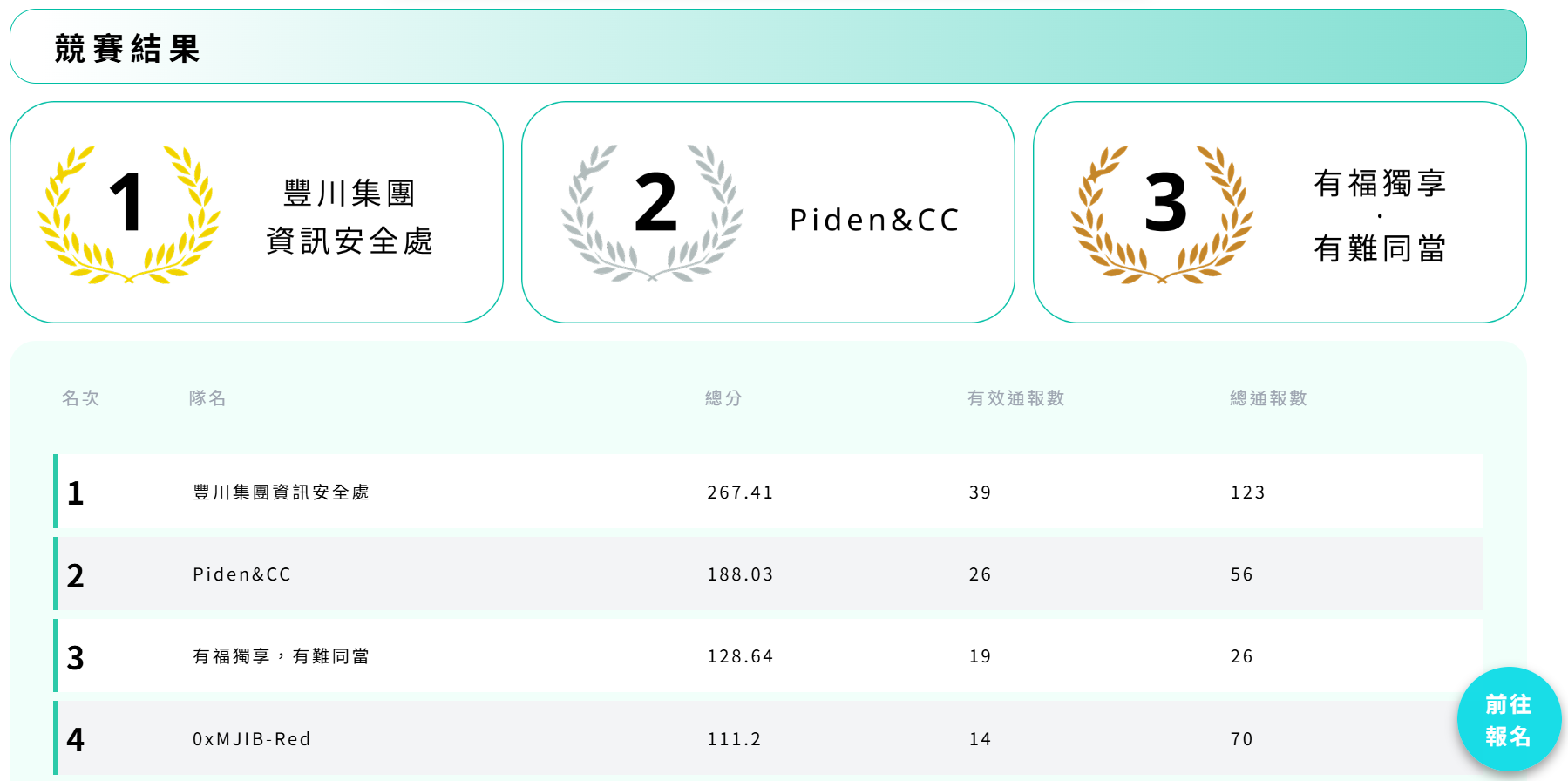Click the 競賽結果 section heading

(127, 49)
